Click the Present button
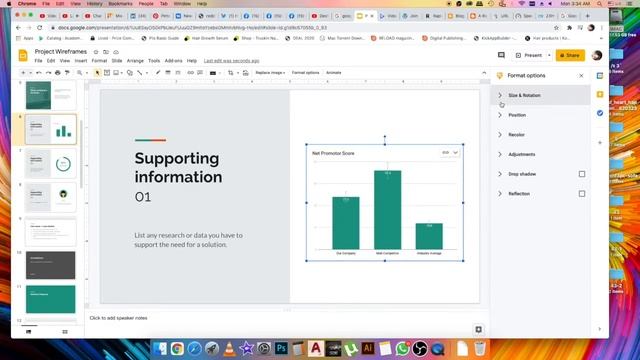 (529, 55)
